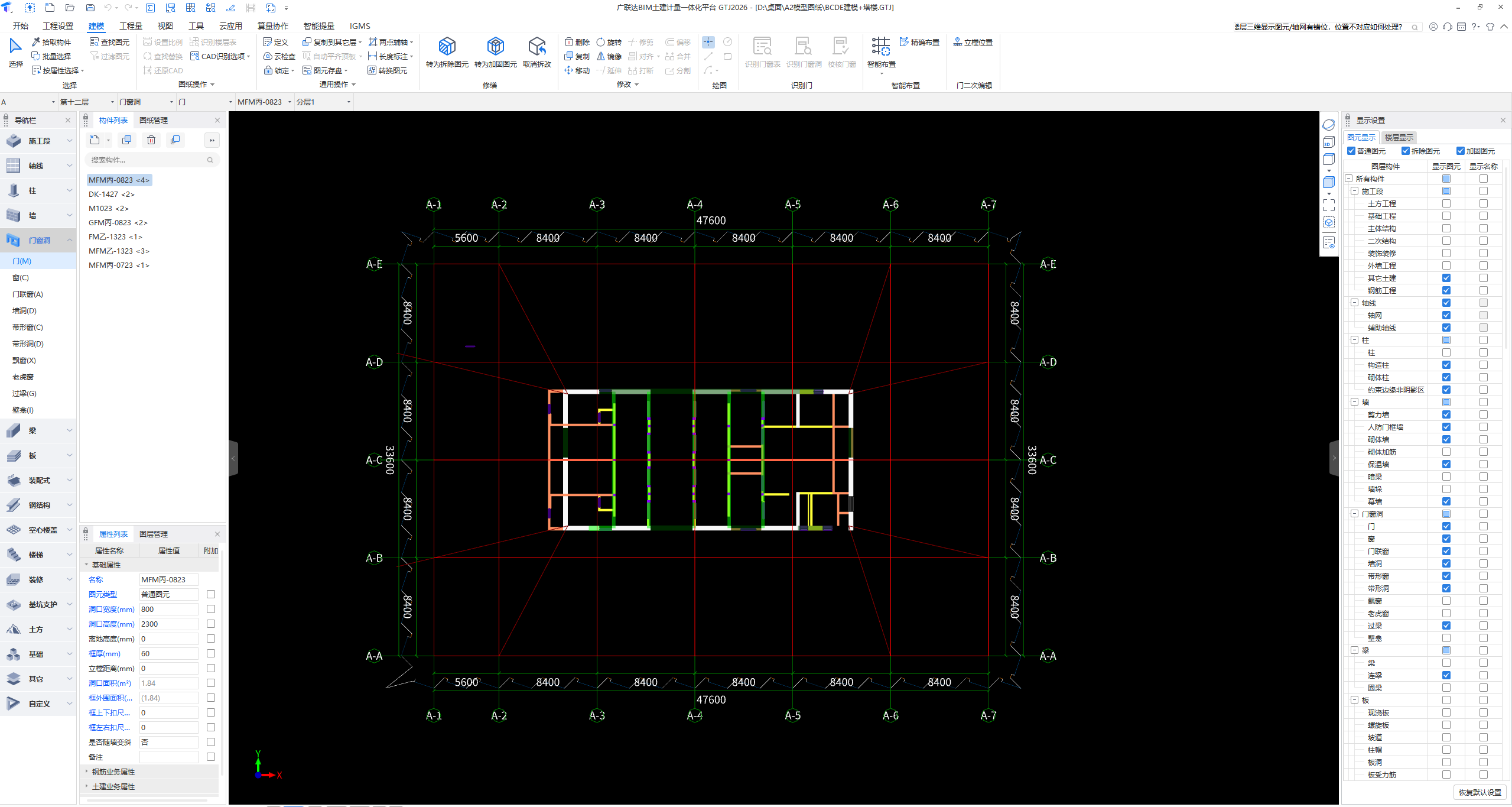
Task: Click the 恢复默认设置 button
Action: point(1479,792)
